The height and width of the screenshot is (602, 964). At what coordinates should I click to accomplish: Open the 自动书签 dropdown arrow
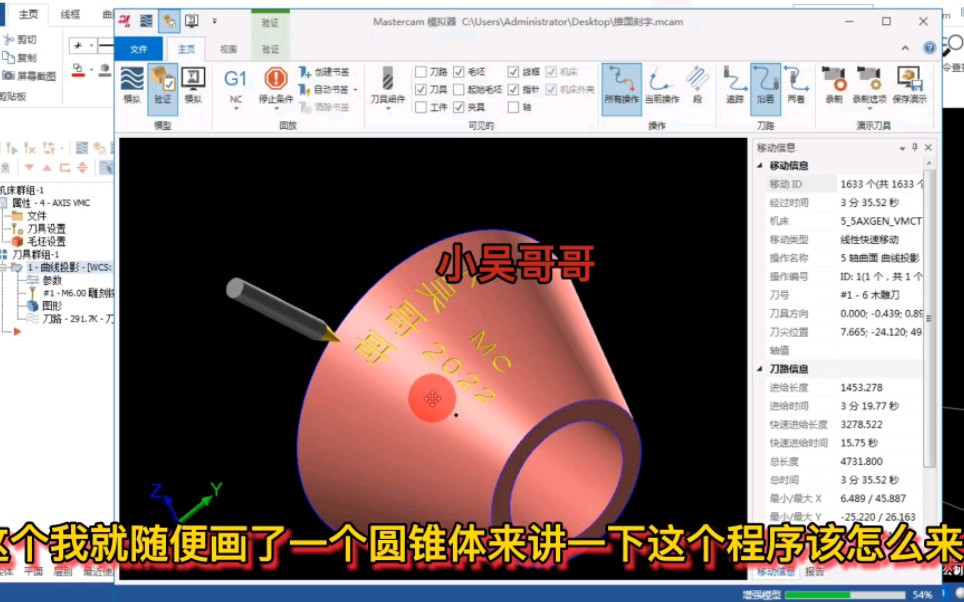pos(355,89)
